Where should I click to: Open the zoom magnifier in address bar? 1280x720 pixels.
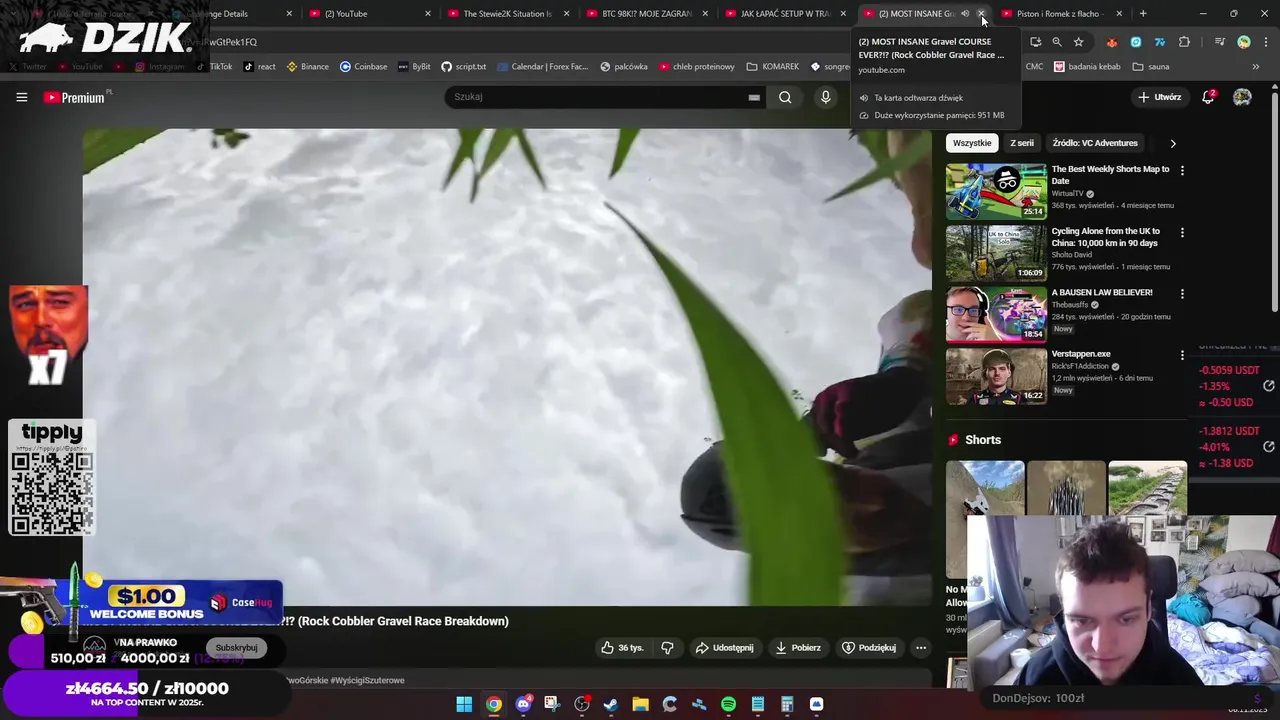coord(1057,42)
